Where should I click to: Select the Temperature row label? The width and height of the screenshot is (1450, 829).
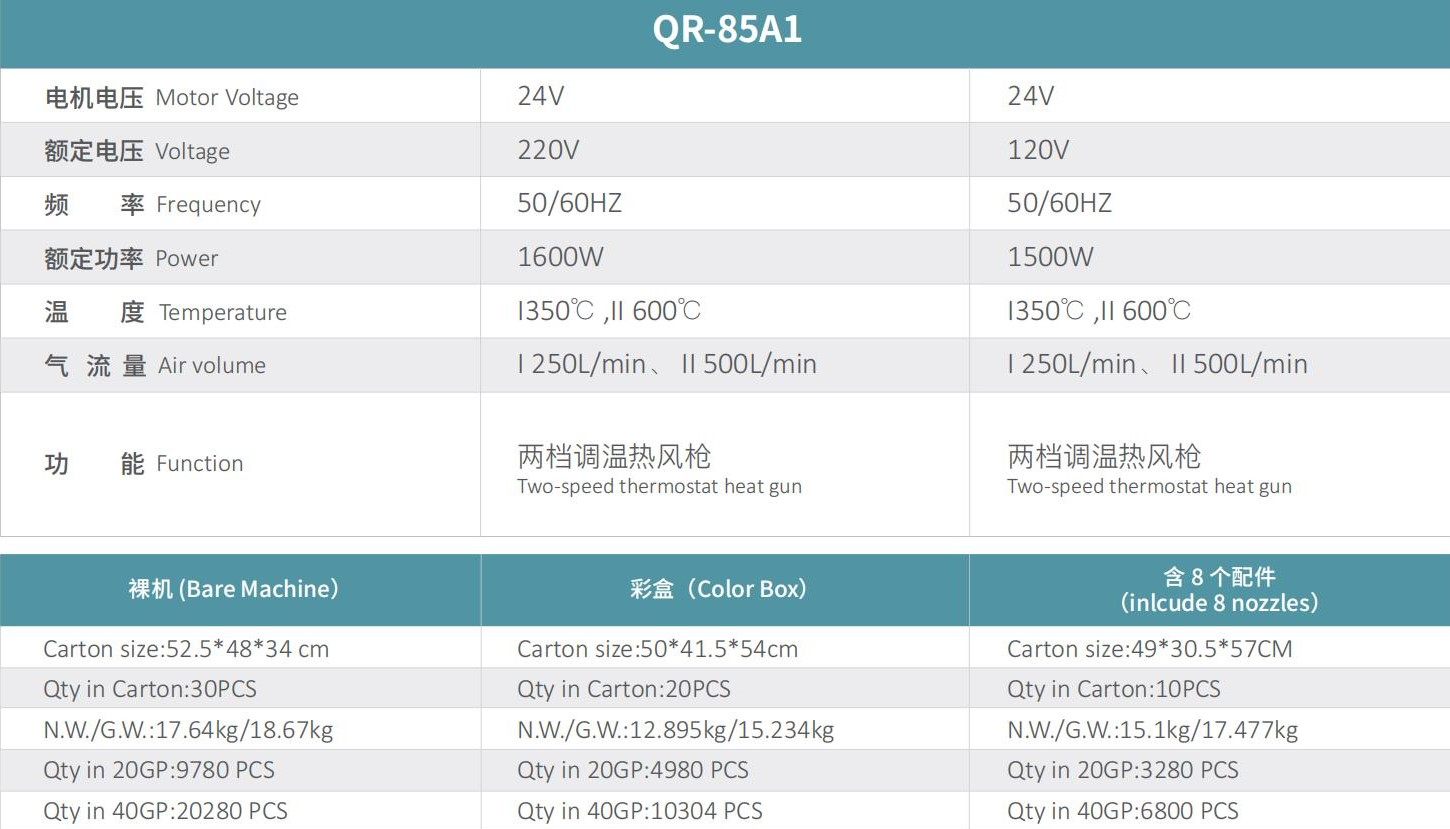point(165,312)
